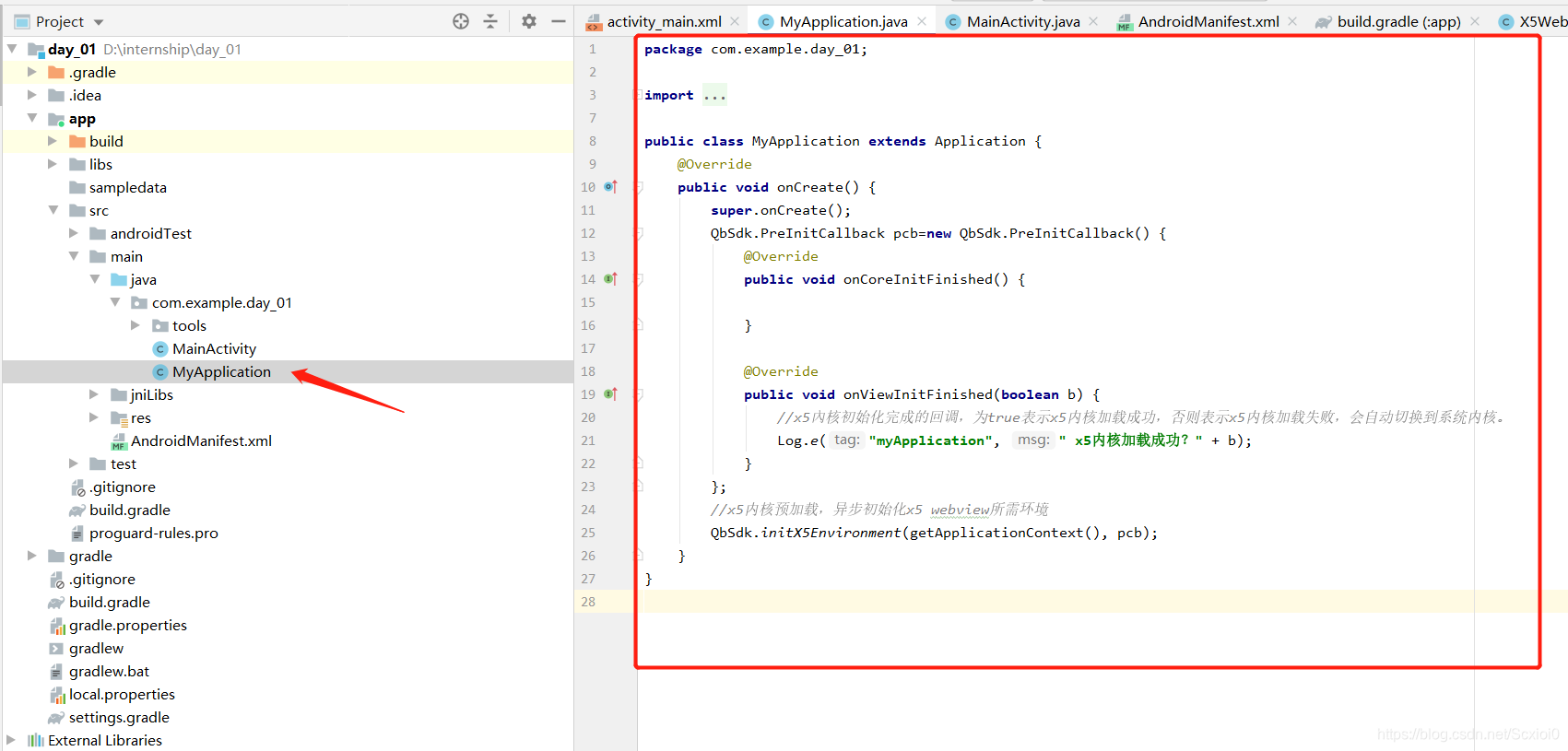Switch to AndroidManifest.xml editor tab

click(1208, 21)
